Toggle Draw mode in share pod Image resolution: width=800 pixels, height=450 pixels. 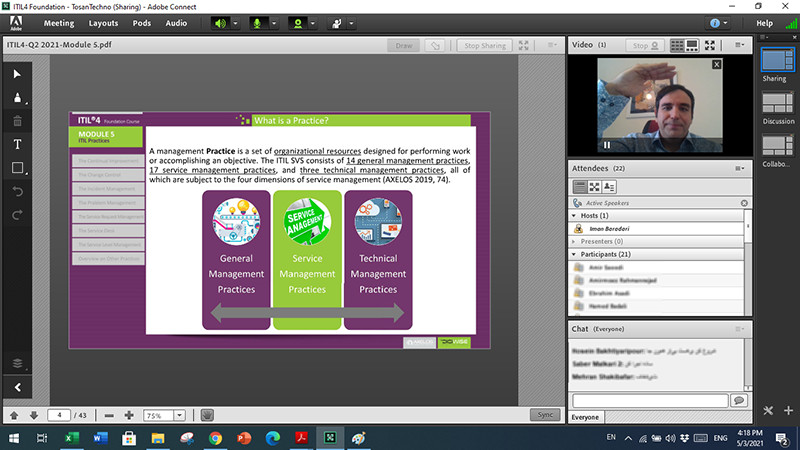click(404, 45)
